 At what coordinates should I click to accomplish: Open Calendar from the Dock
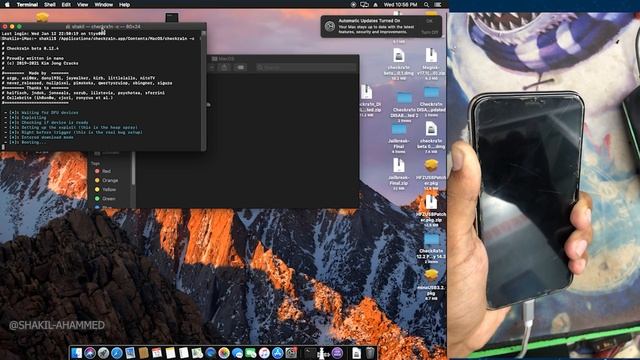tap(157, 353)
